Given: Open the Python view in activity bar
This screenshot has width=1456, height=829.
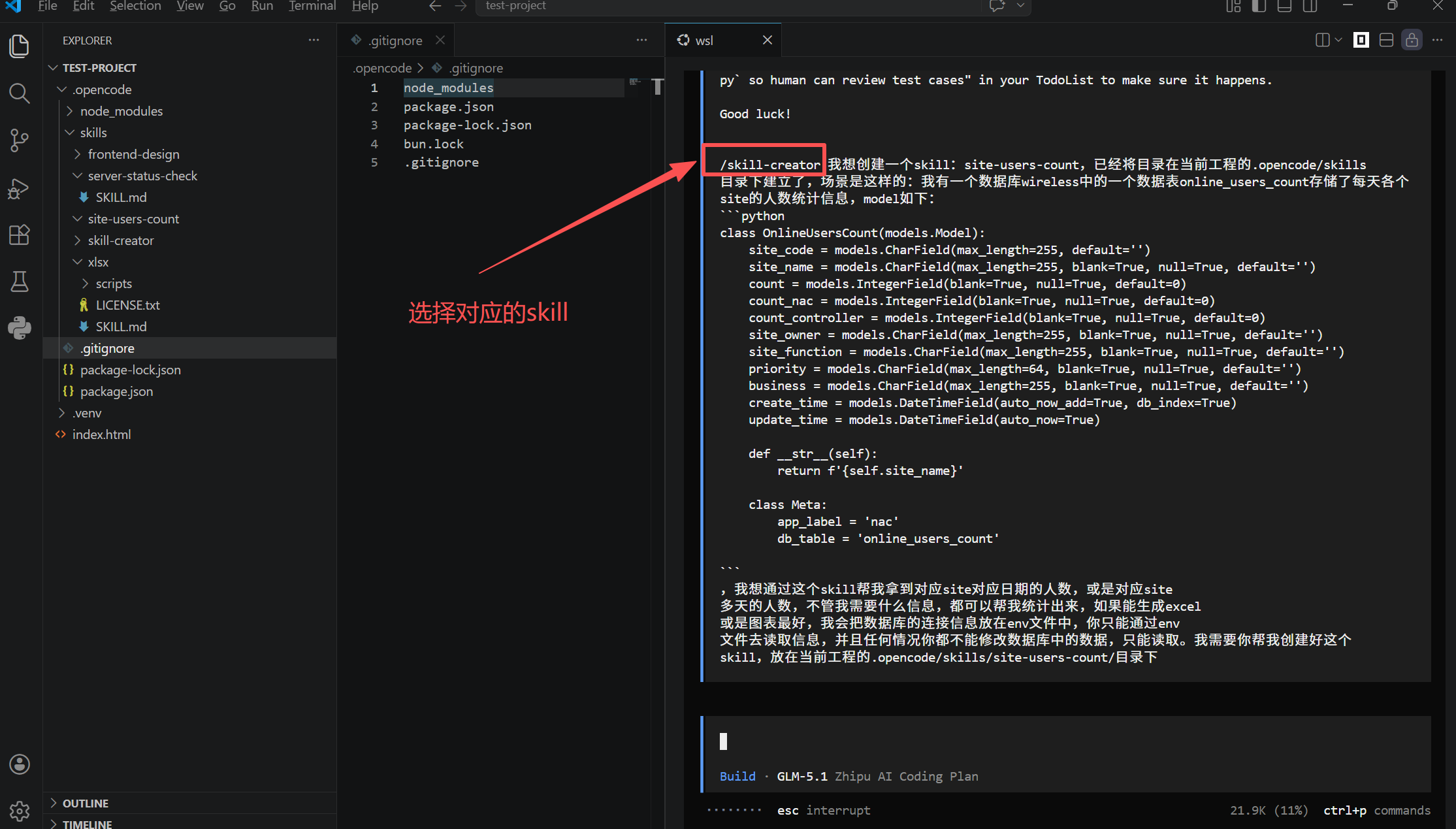Looking at the screenshot, I should [x=20, y=328].
